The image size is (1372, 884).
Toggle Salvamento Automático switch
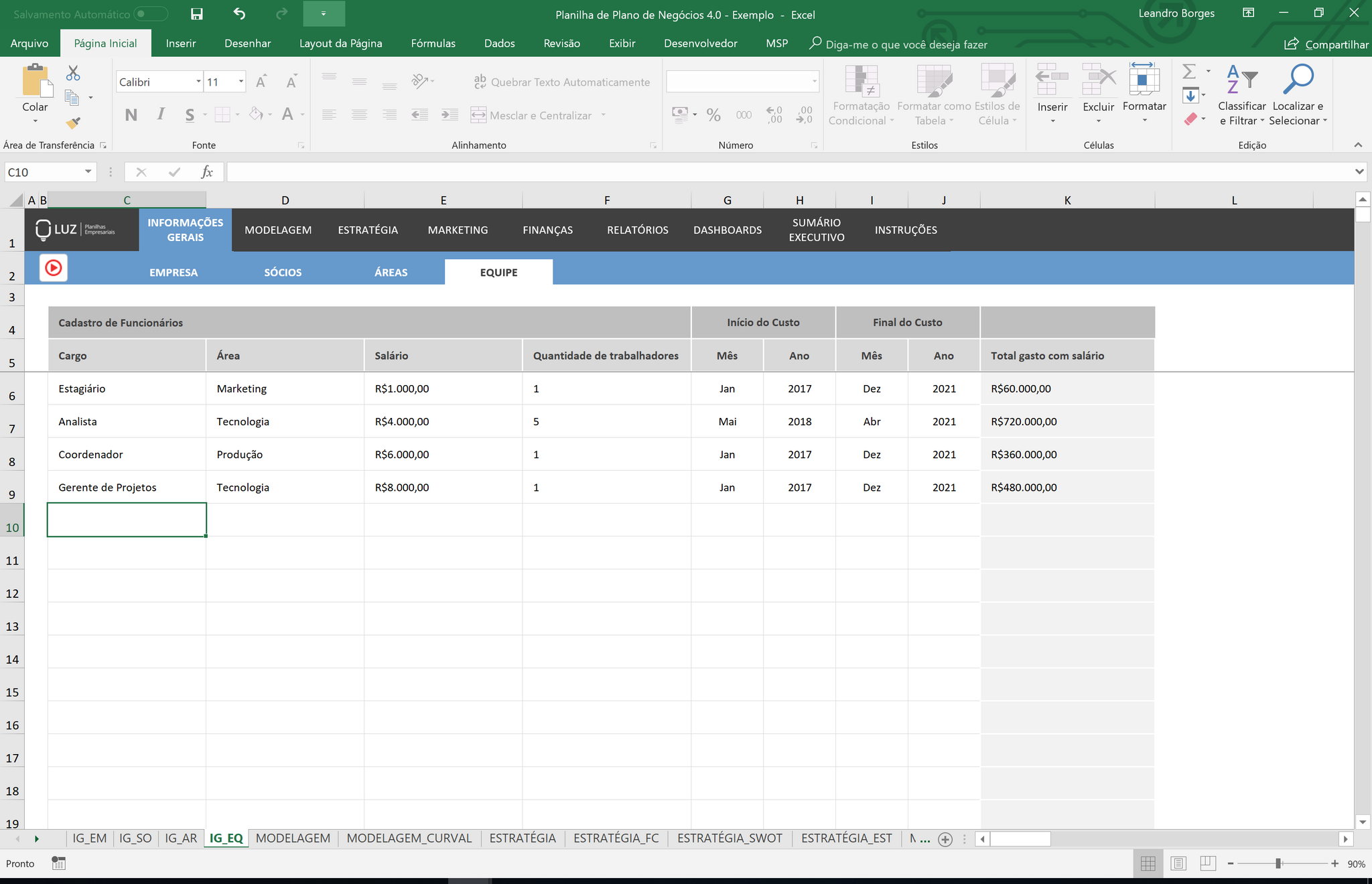click(151, 14)
